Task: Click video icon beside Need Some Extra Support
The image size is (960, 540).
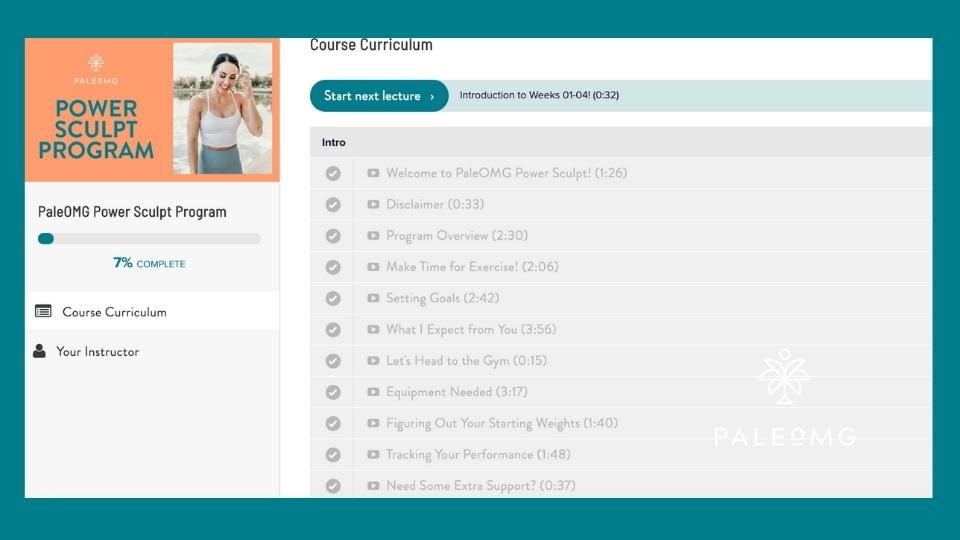Action: 373,486
